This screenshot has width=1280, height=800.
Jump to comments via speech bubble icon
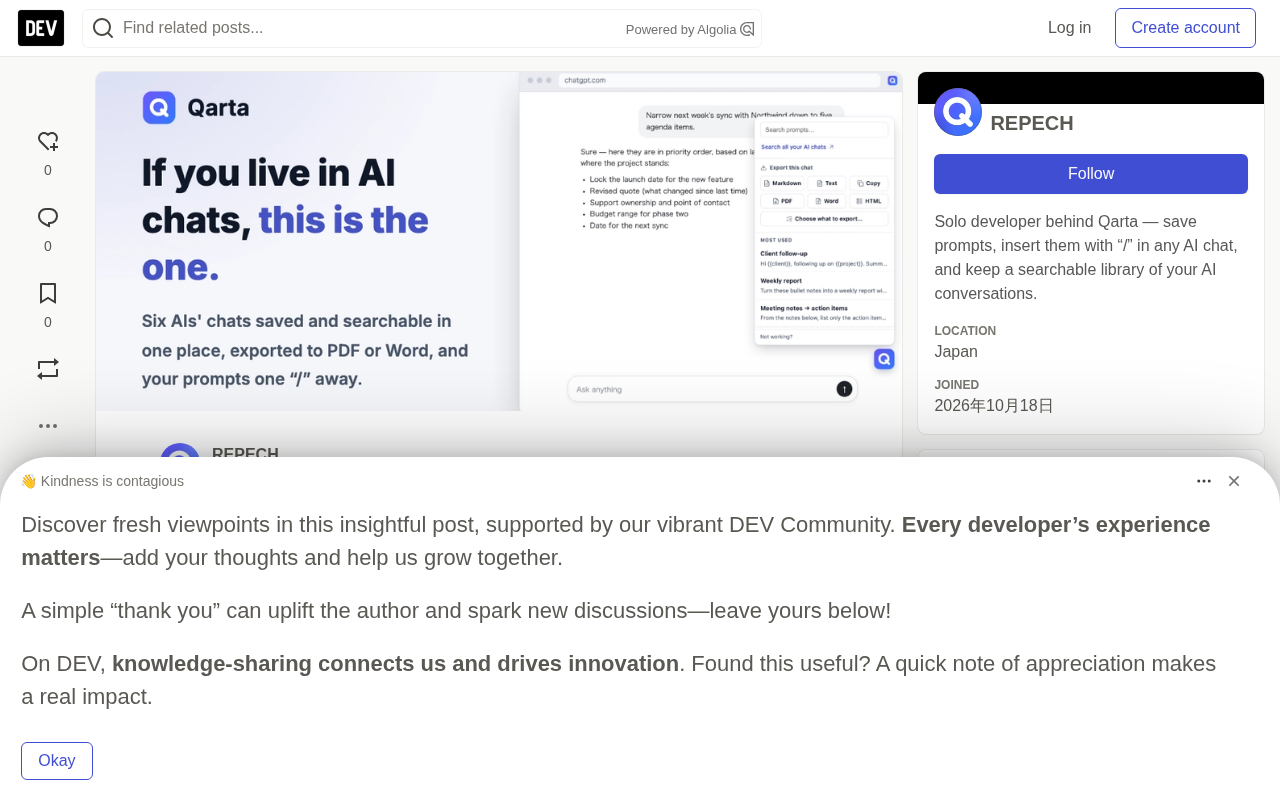pyautogui.click(x=48, y=217)
